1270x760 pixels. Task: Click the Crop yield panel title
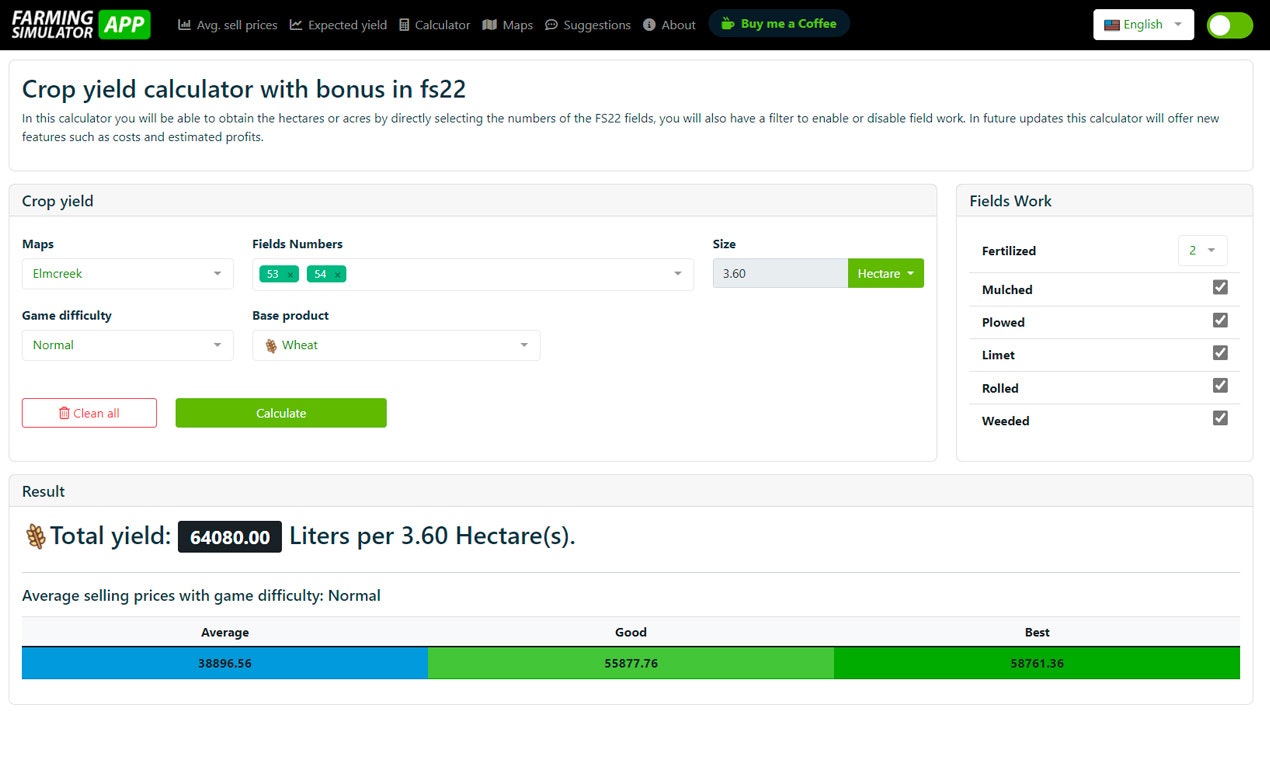coord(57,201)
